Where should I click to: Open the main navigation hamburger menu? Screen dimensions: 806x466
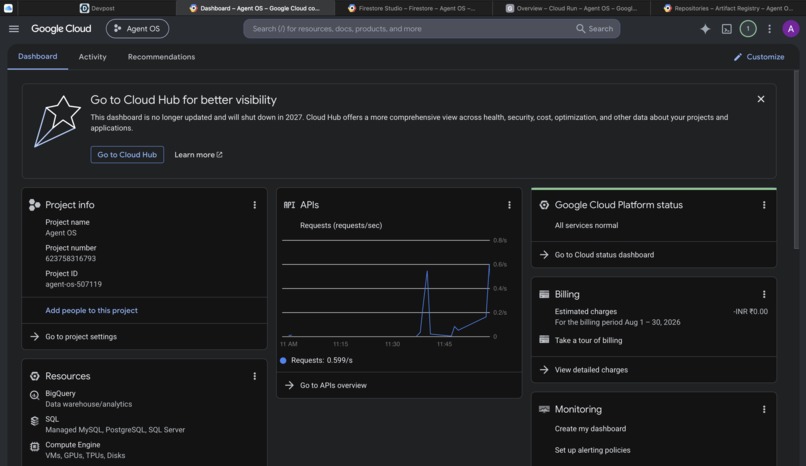[14, 29]
